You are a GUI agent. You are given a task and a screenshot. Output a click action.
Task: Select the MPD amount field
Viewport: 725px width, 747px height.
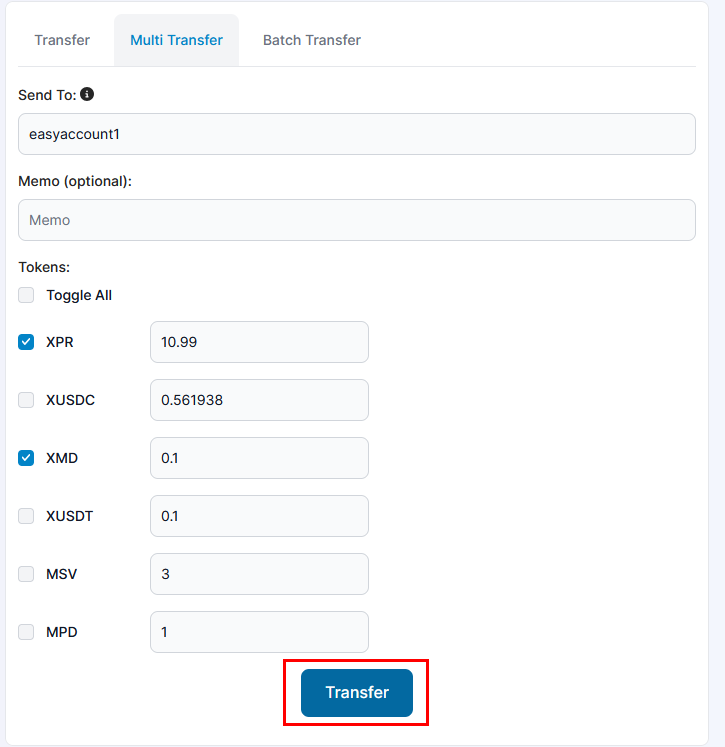pyautogui.click(x=259, y=632)
